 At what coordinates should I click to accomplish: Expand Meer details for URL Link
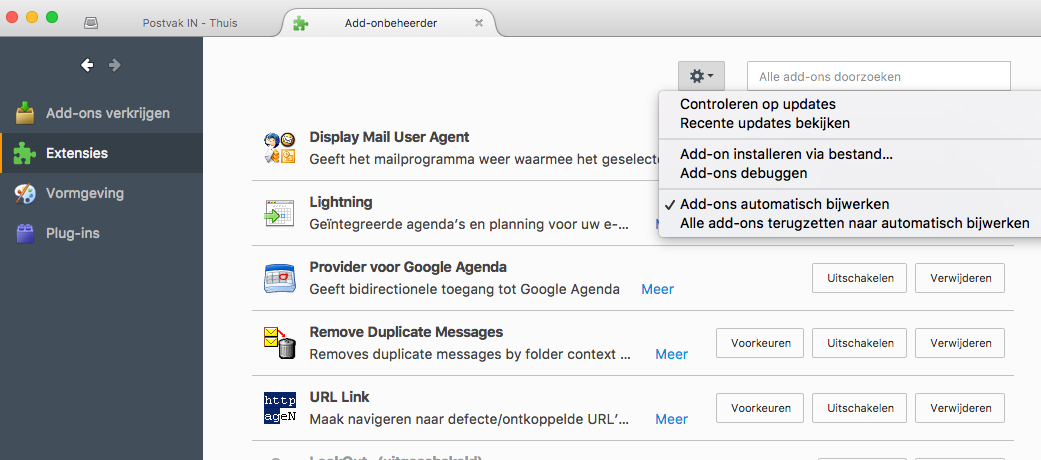click(x=671, y=419)
